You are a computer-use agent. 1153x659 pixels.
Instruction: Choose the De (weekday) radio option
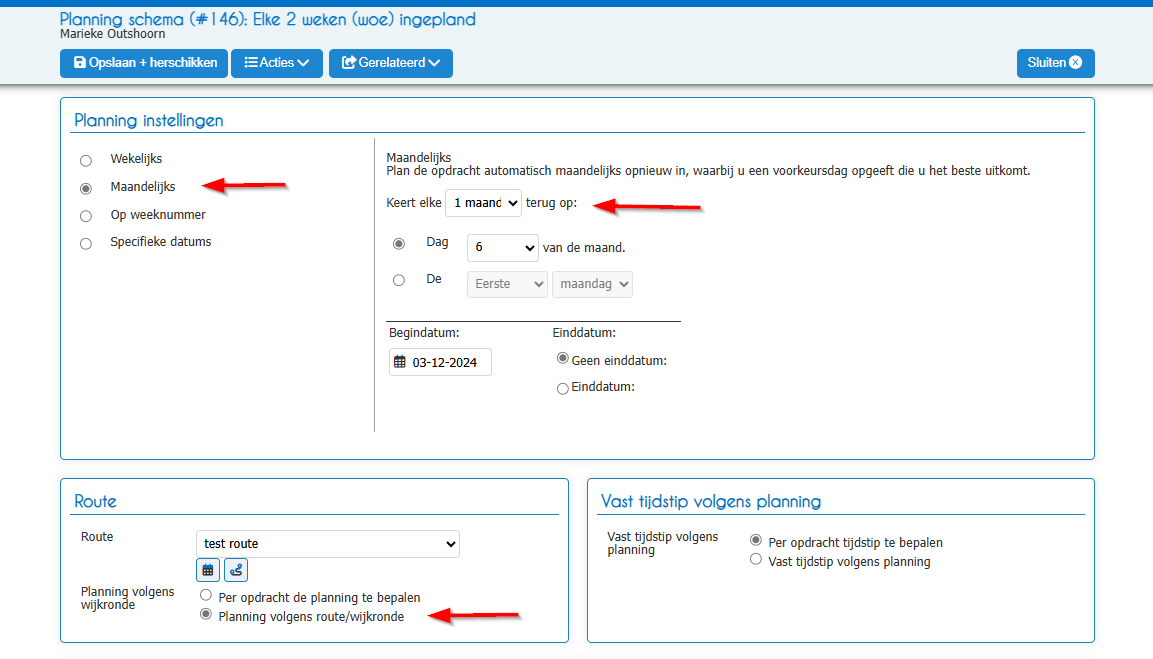click(399, 280)
